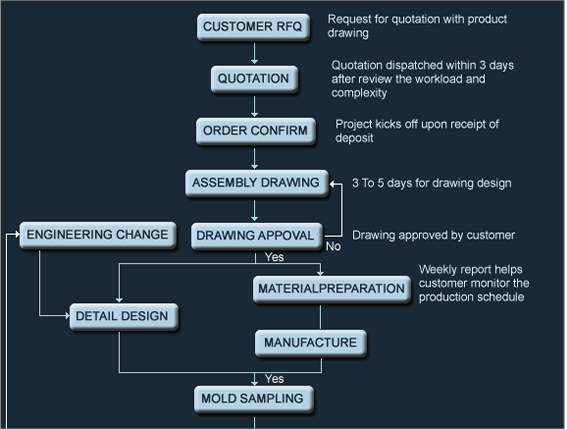This screenshot has width=567, height=430.
Task: Select the ASSEMBLY DRAWING box
Action: (x=257, y=183)
